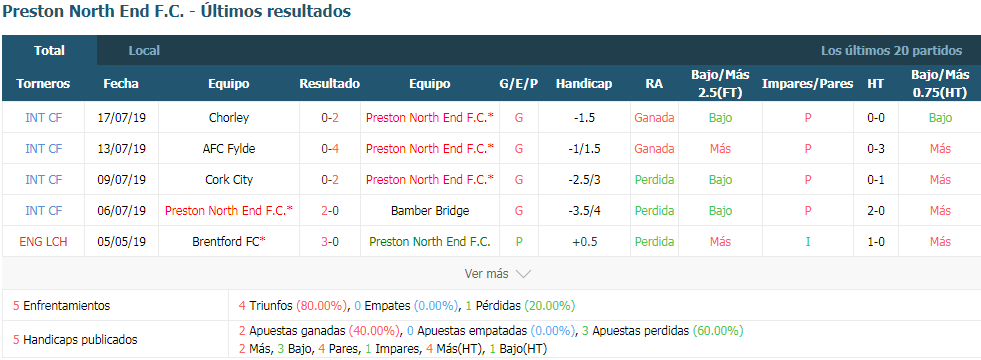Open the Chorley team link
The height and width of the screenshot is (360, 981).
[x=229, y=117]
